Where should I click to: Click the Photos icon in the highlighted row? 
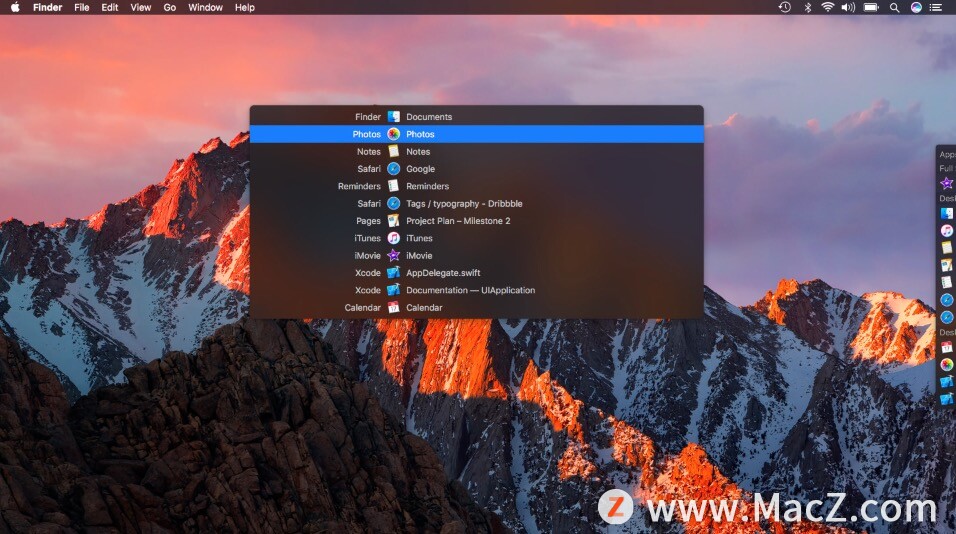pos(394,134)
